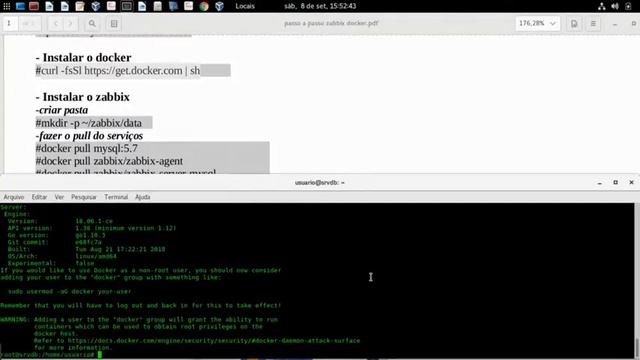Image resolution: width=640 pixels, height=360 pixels.
Task: Open the PDF viewer hamburger menu
Action: (593, 24)
